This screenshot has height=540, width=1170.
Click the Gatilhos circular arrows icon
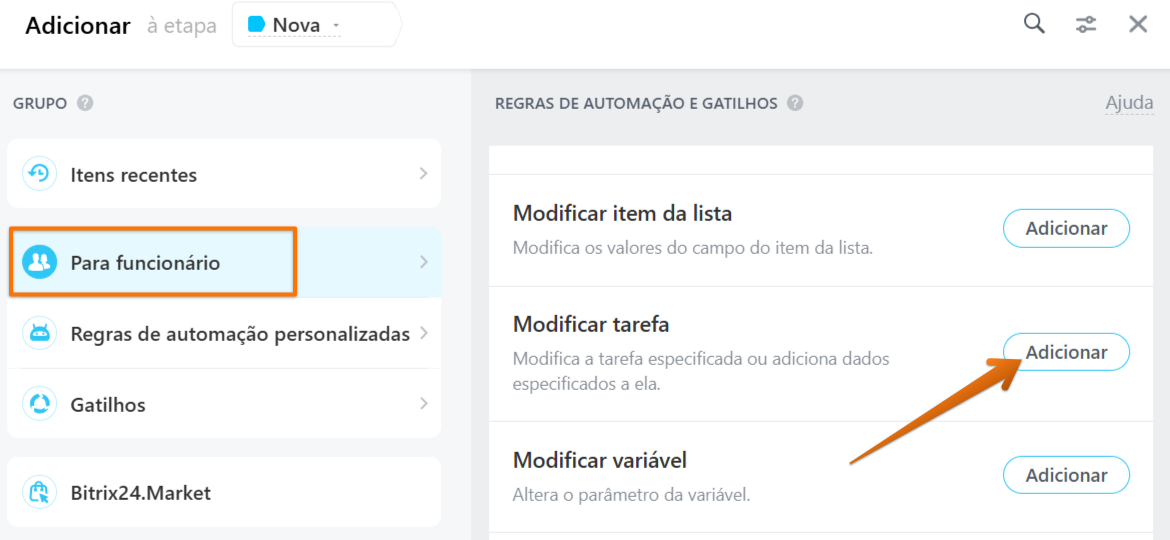click(x=39, y=404)
